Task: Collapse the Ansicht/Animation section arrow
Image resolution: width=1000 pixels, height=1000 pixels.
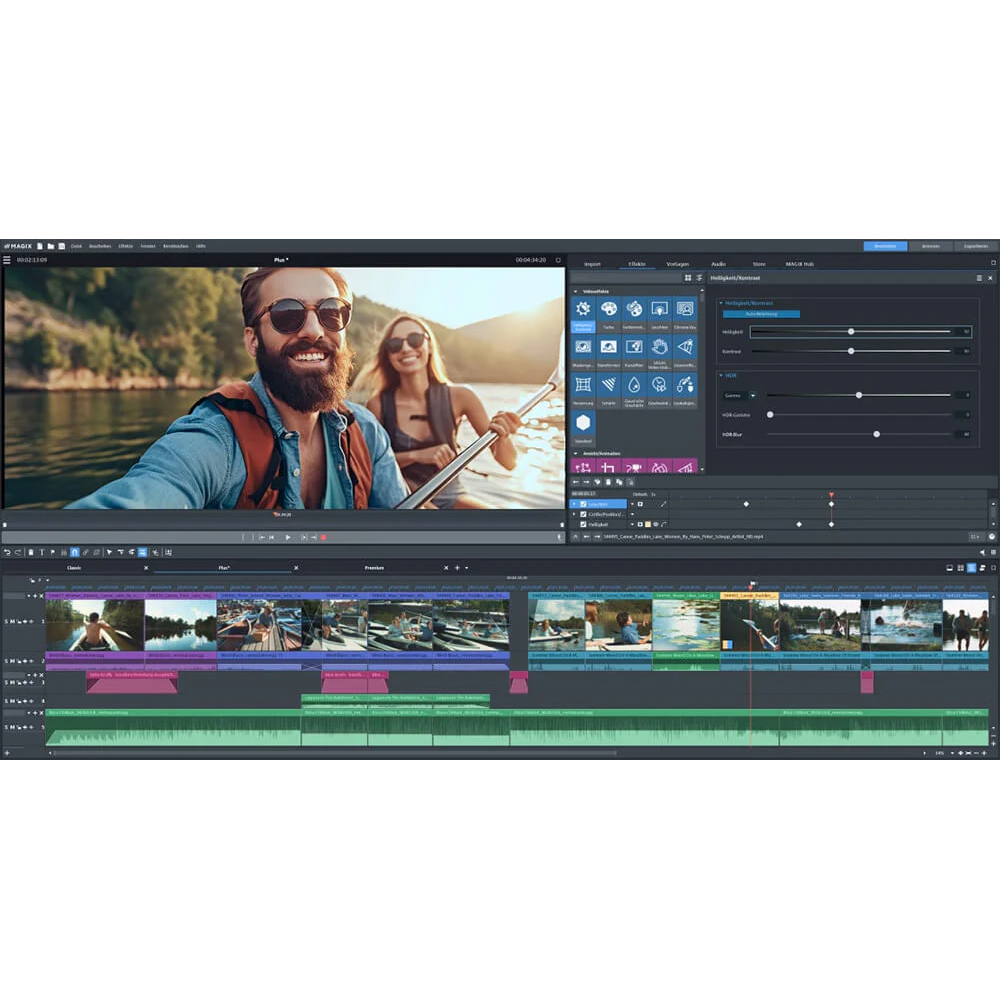Action: click(x=576, y=453)
